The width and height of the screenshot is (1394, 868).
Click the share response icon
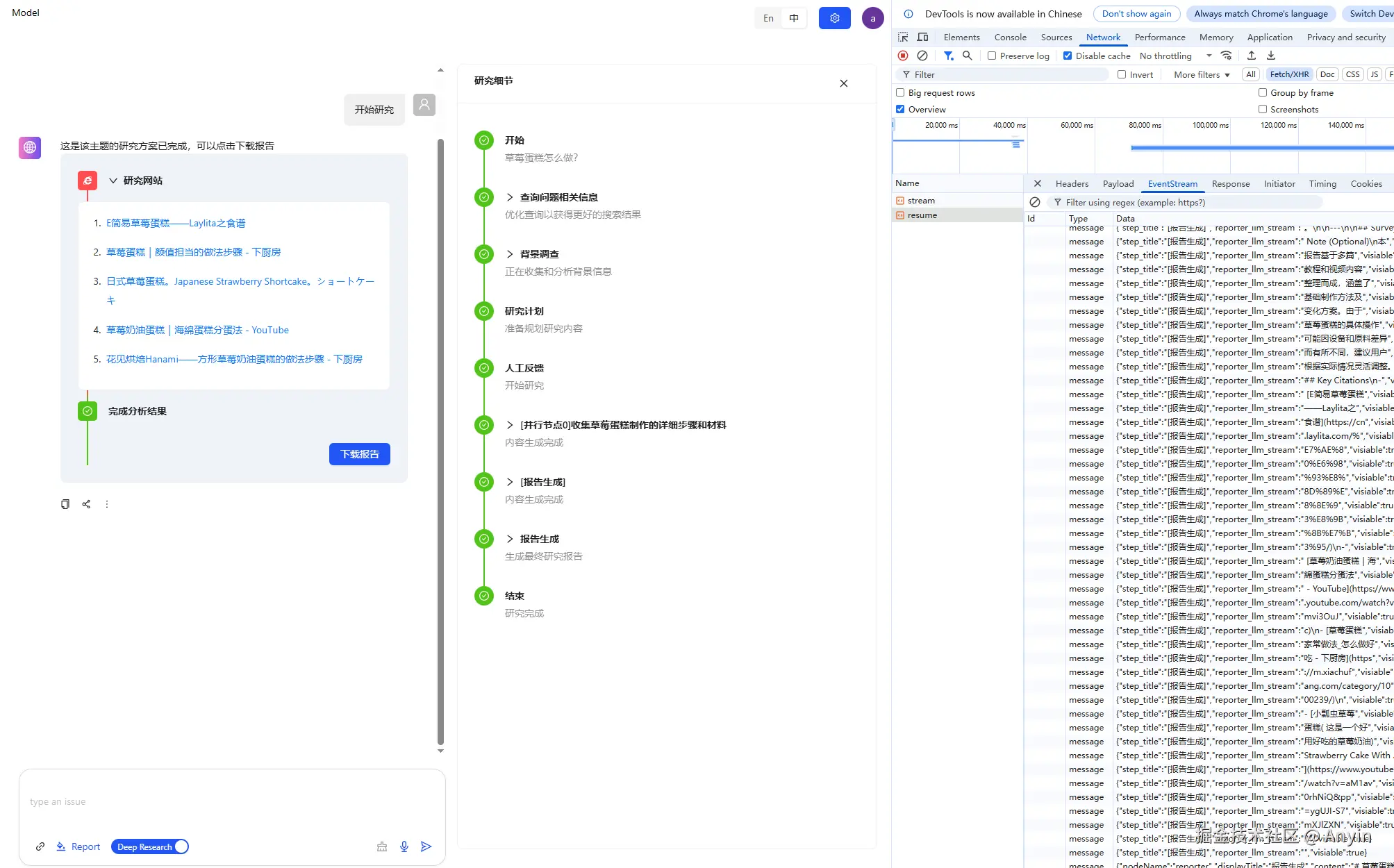(x=86, y=504)
